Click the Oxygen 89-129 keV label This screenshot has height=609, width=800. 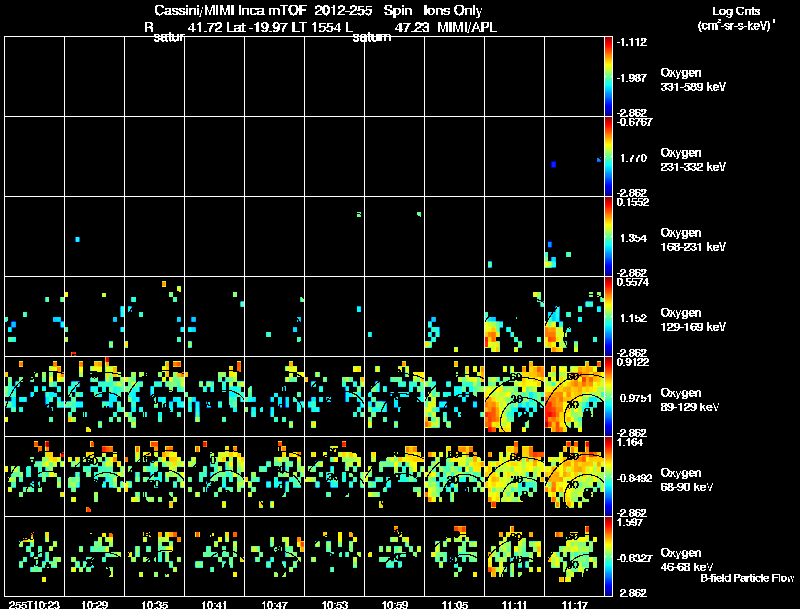[690, 400]
